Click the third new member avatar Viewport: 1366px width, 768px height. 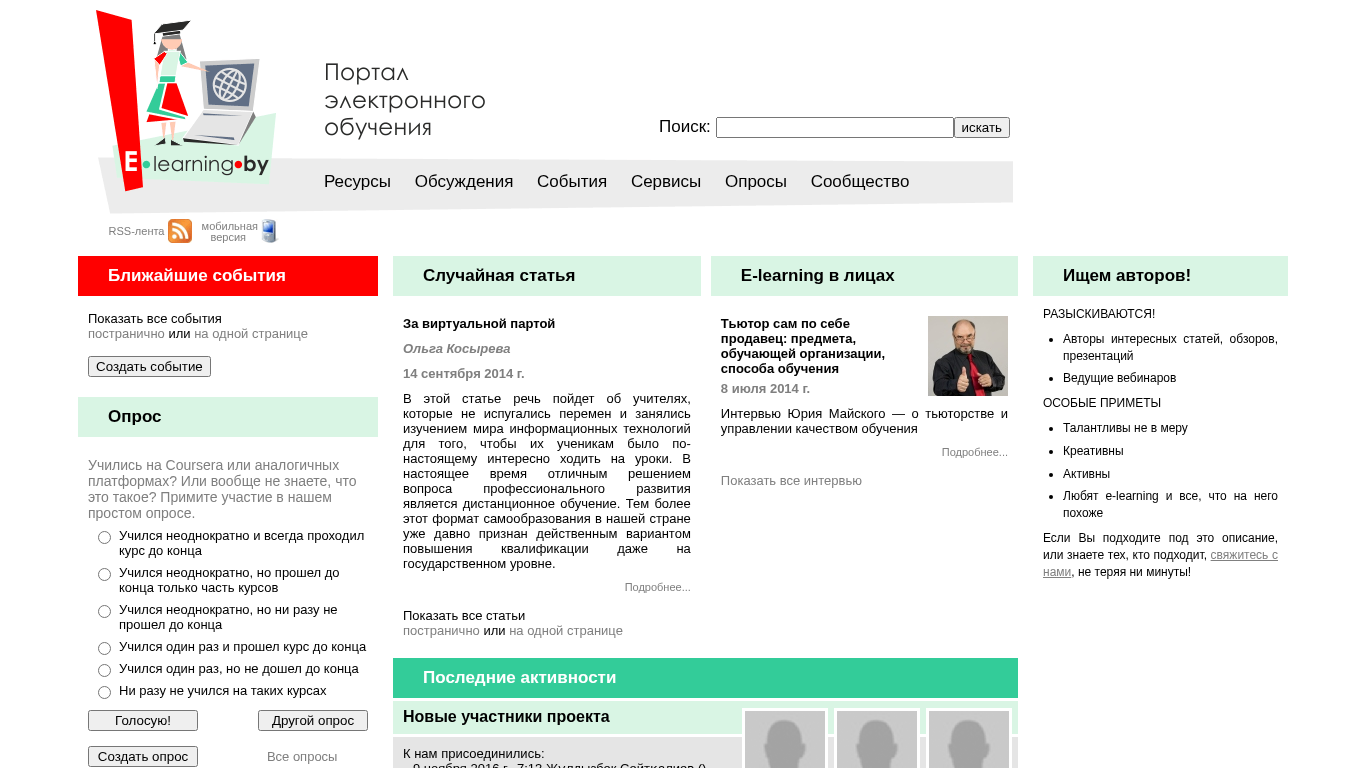969,739
